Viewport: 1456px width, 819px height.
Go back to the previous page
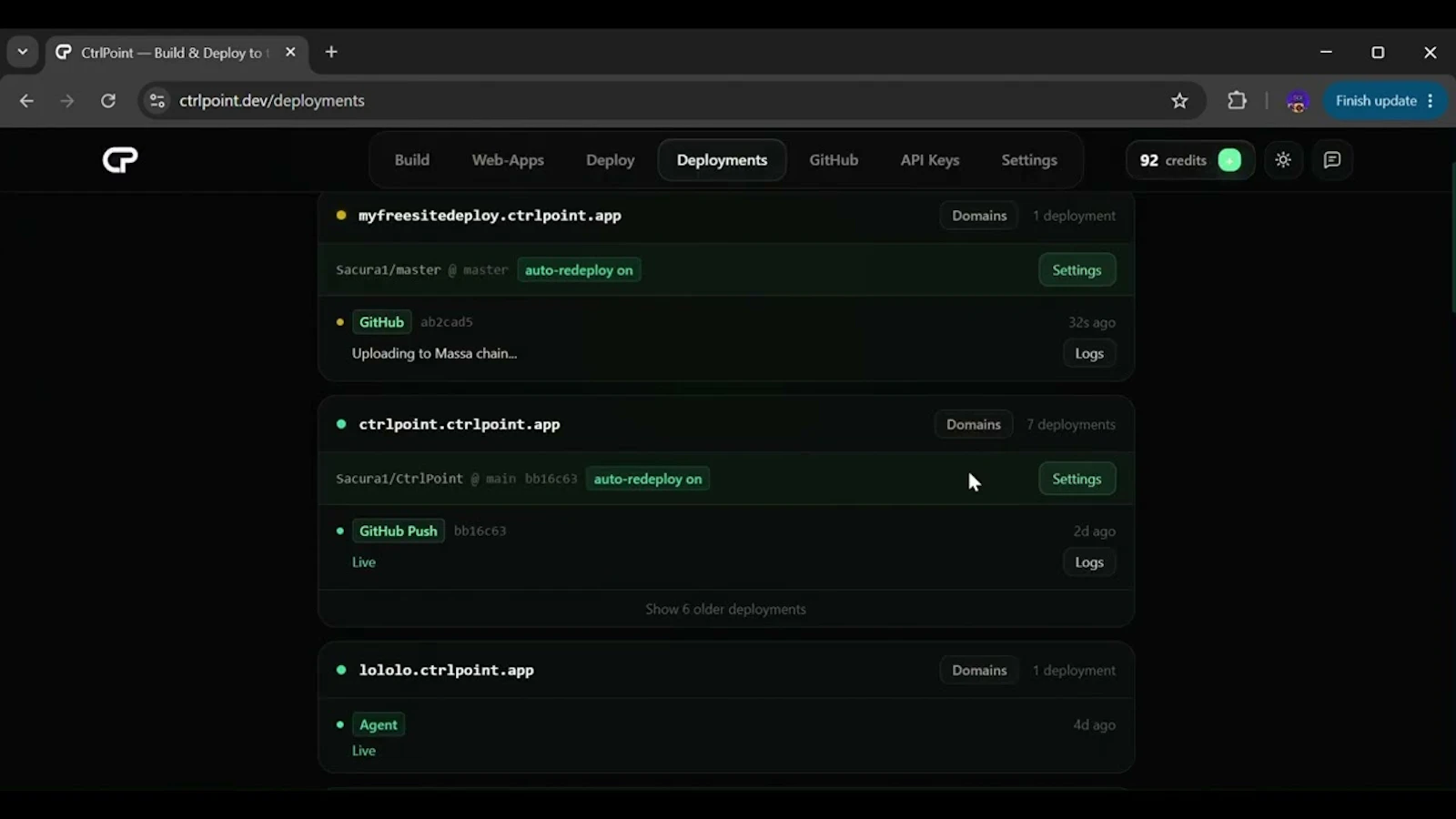click(x=26, y=101)
